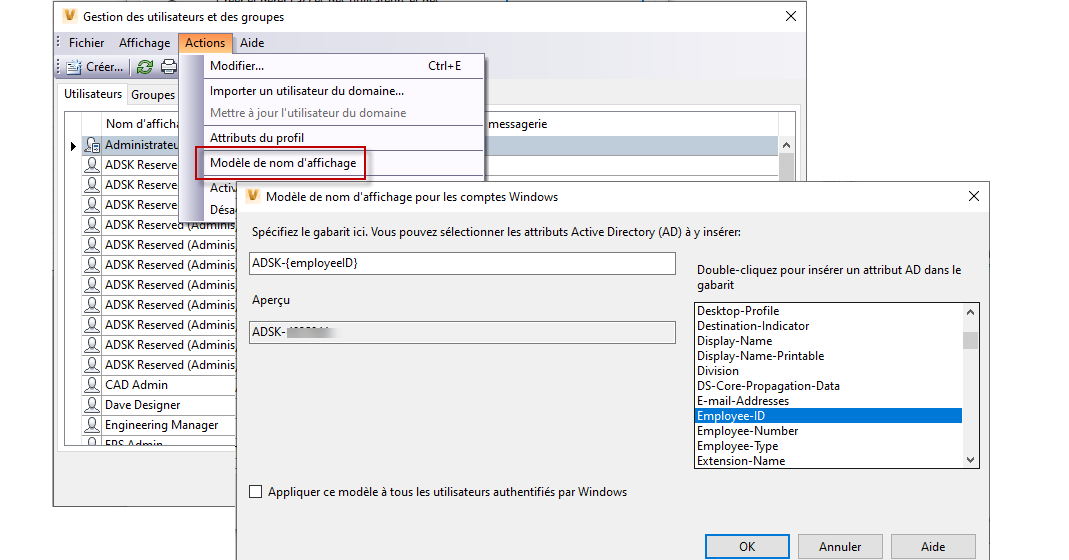Viewport: 1069px width, 560px height.
Task: Switch to the Utilisateurs tab
Action: pos(93,94)
